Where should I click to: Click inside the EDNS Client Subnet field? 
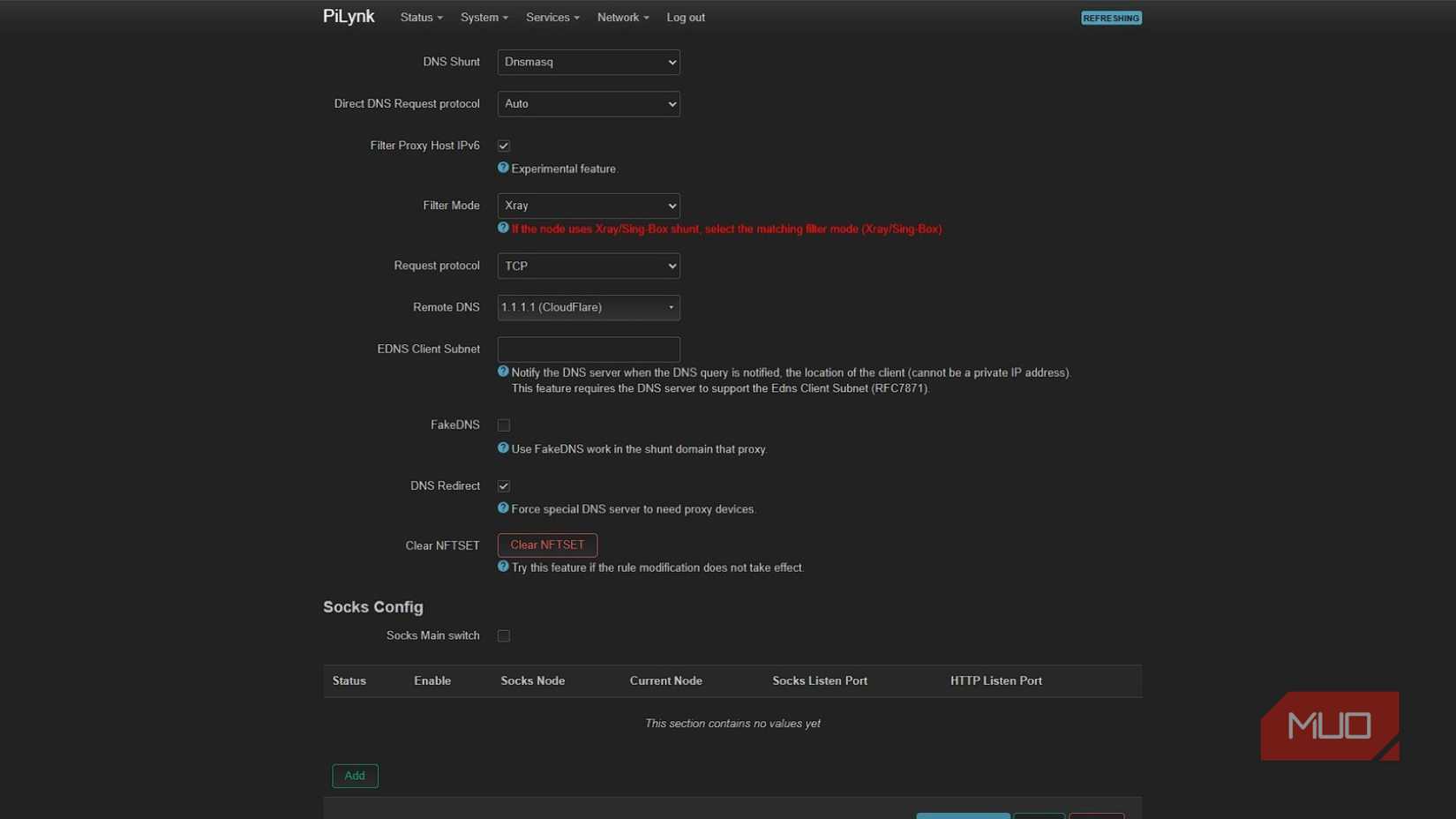588,349
